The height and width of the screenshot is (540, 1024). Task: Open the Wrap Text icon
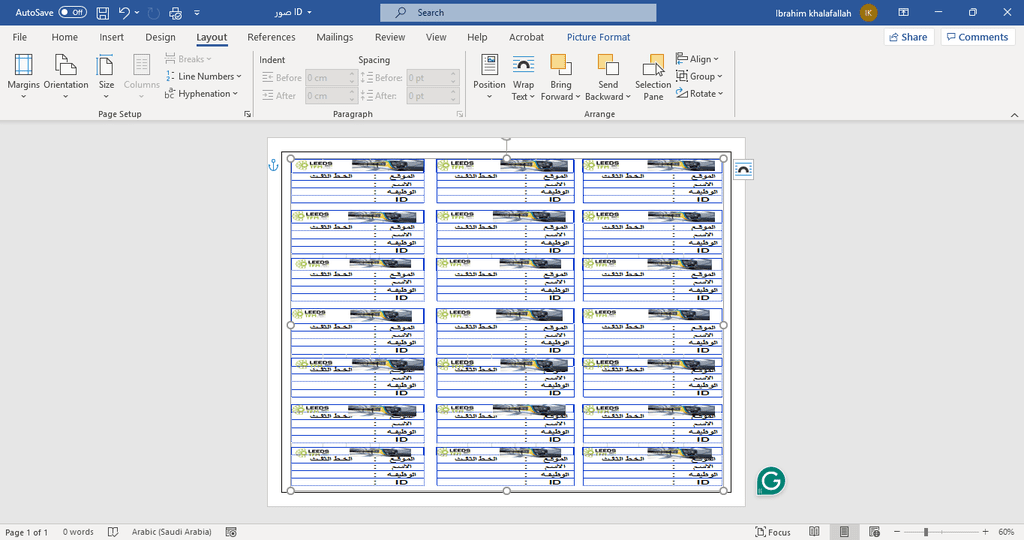(523, 66)
